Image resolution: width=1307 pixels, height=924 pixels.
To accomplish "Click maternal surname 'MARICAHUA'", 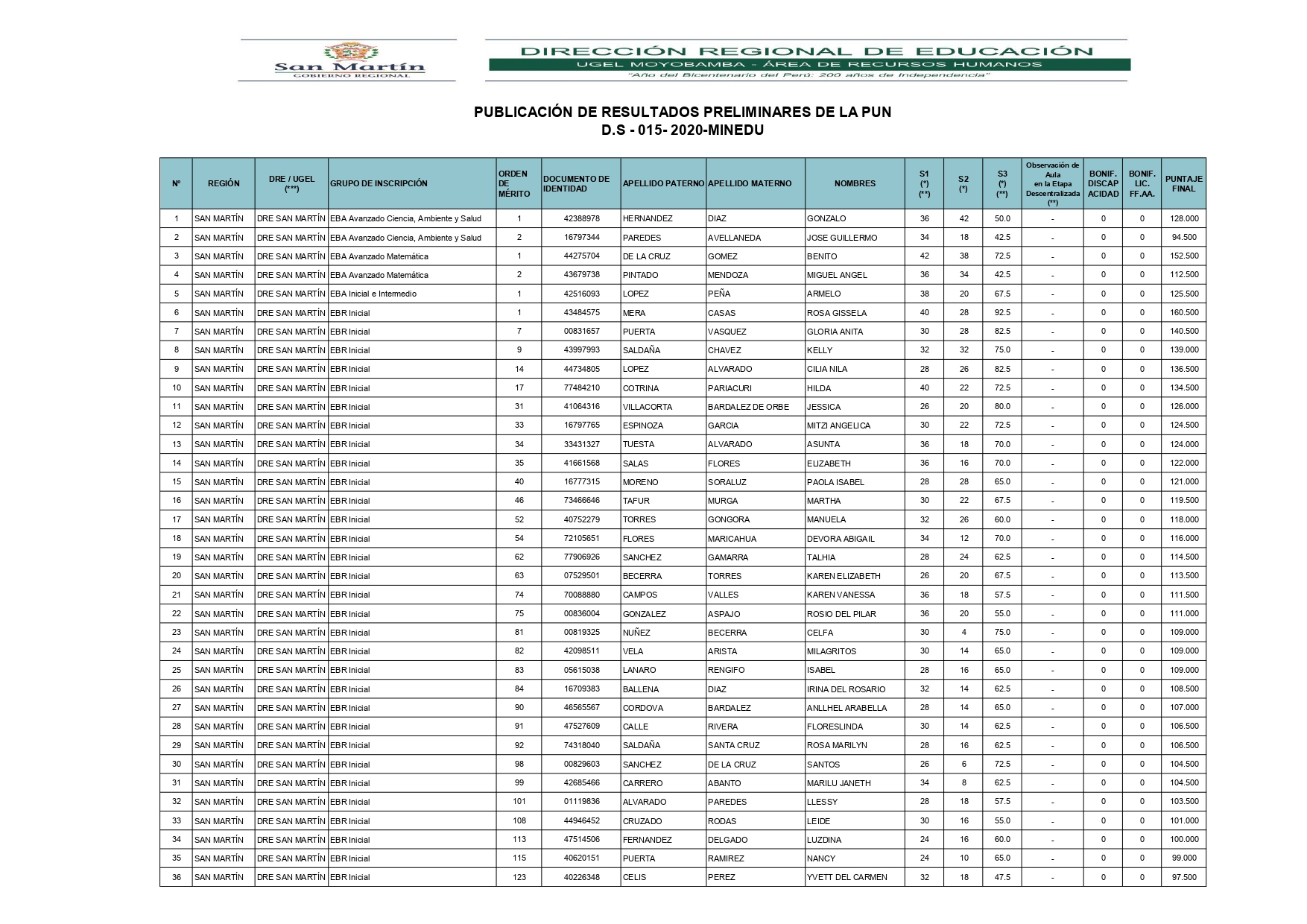I will pos(732,539).
